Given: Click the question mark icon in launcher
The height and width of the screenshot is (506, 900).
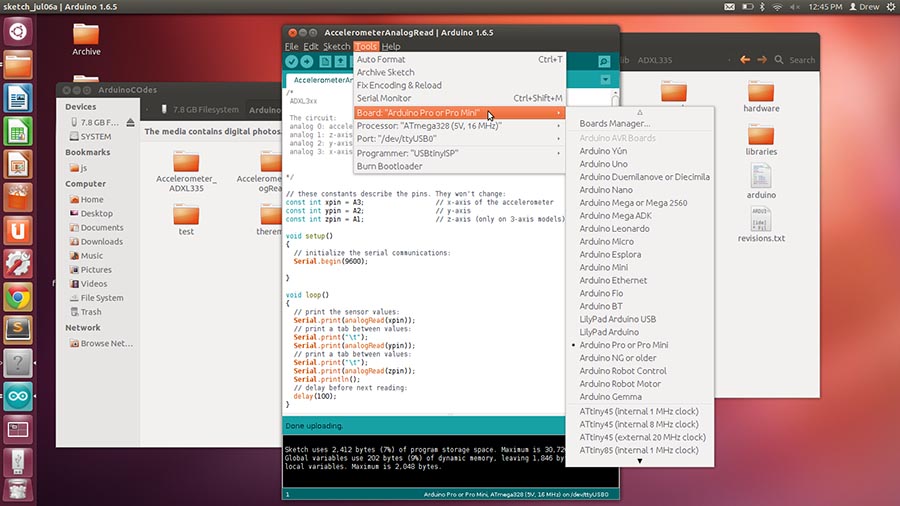Looking at the screenshot, I should click(18, 363).
